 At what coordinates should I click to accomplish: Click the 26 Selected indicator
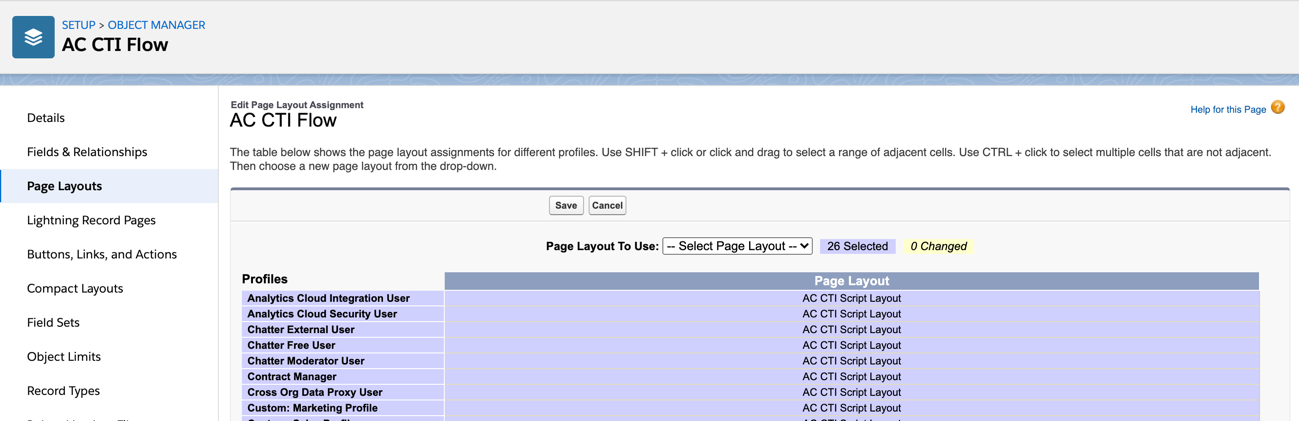click(x=857, y=246)
